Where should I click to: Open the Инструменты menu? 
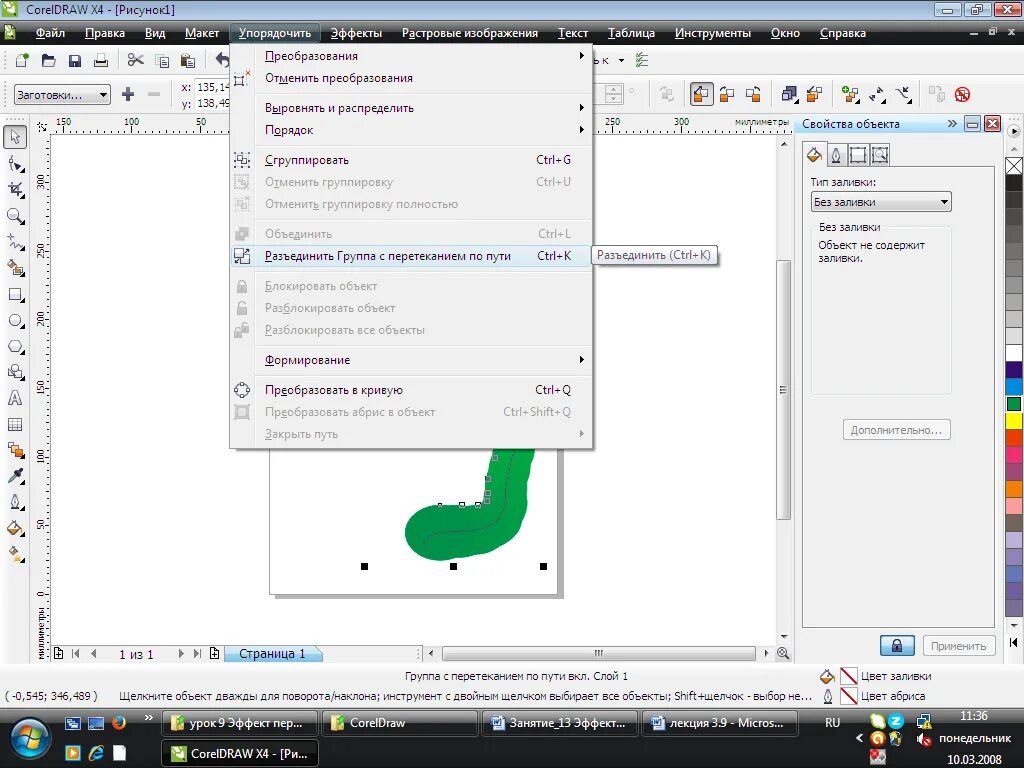[712, 33]
